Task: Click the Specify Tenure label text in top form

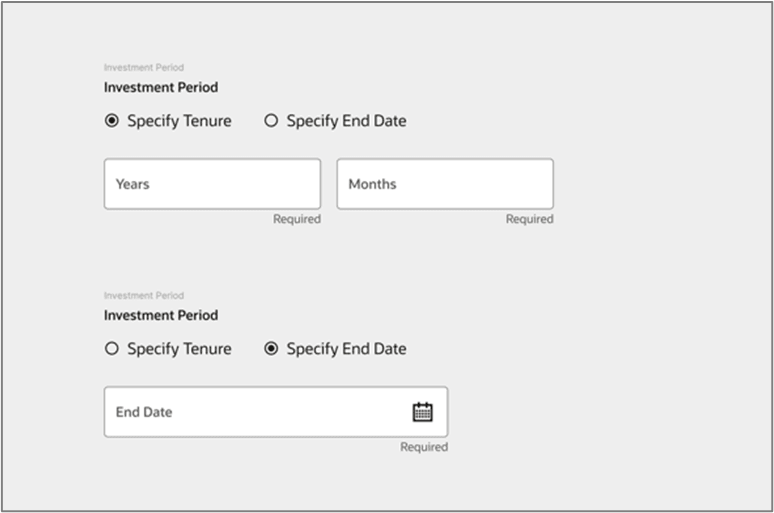Action: 179,121
